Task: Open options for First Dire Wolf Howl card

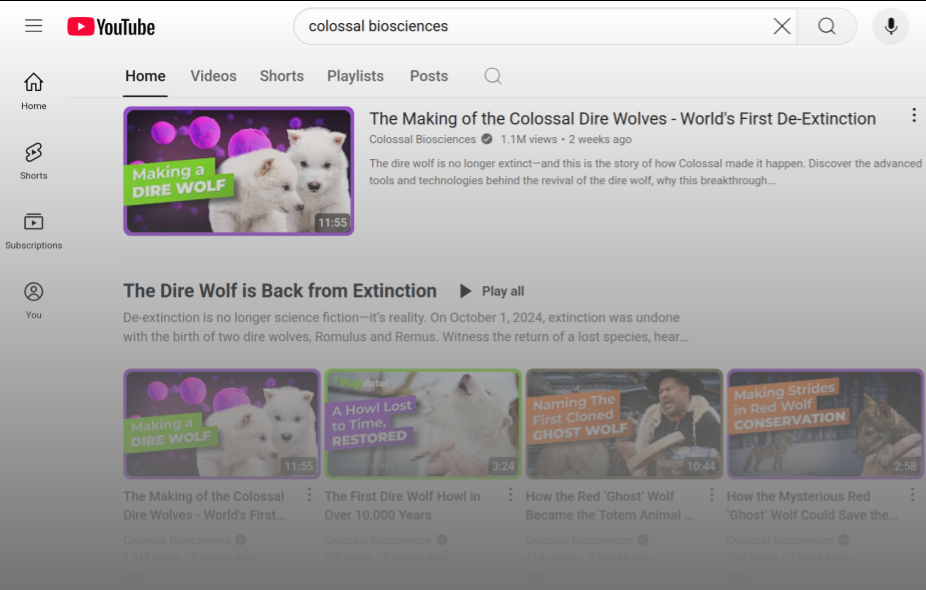Action: point(510,495)
